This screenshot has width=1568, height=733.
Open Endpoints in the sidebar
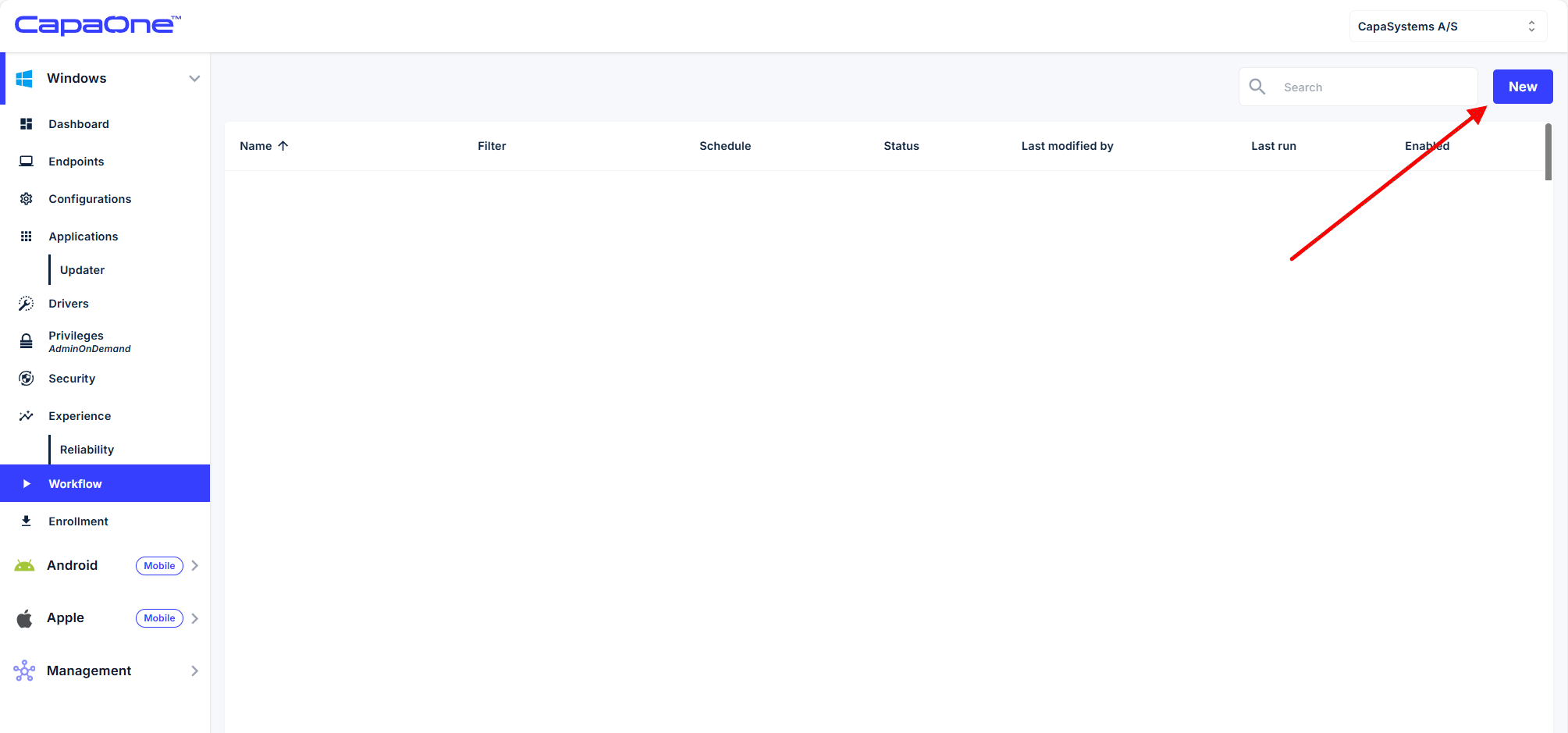pyautogui.click(x=76, y=162)
